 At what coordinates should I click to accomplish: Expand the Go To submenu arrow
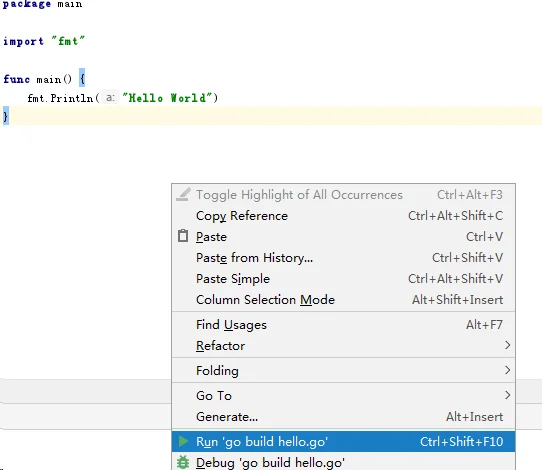pos(507,395)
